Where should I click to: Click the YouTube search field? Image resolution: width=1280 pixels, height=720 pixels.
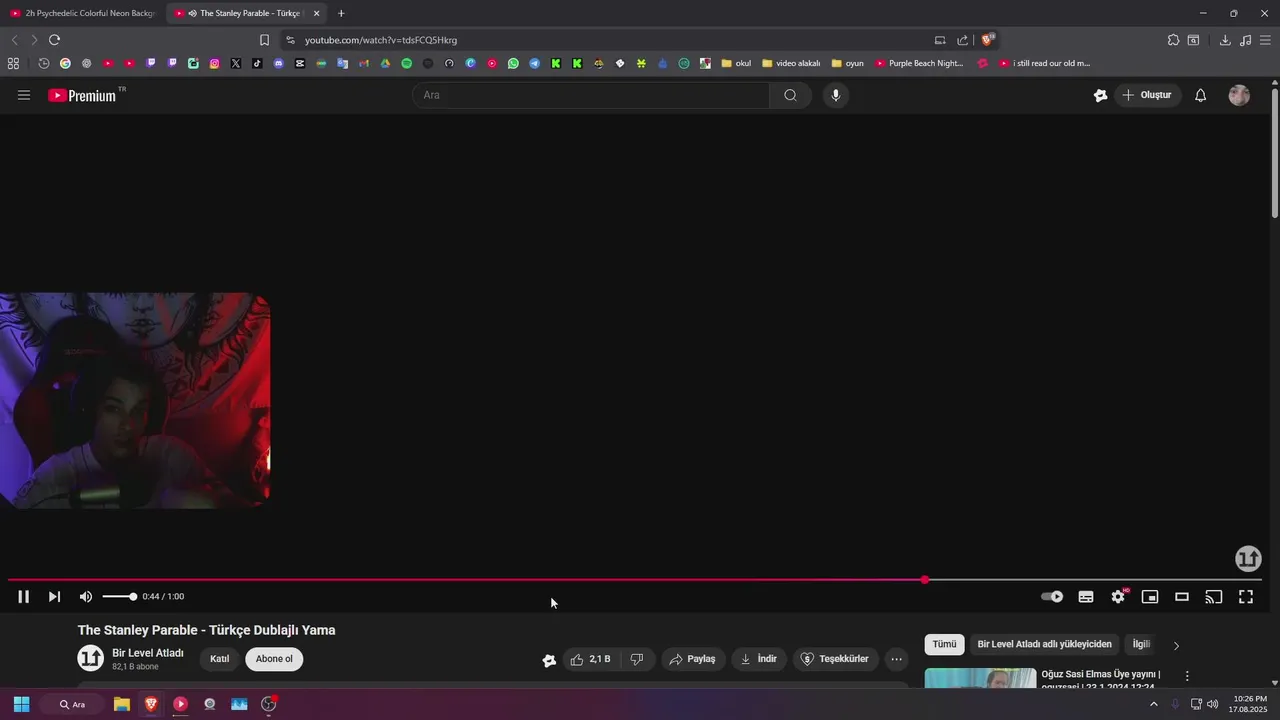[591, 95]
